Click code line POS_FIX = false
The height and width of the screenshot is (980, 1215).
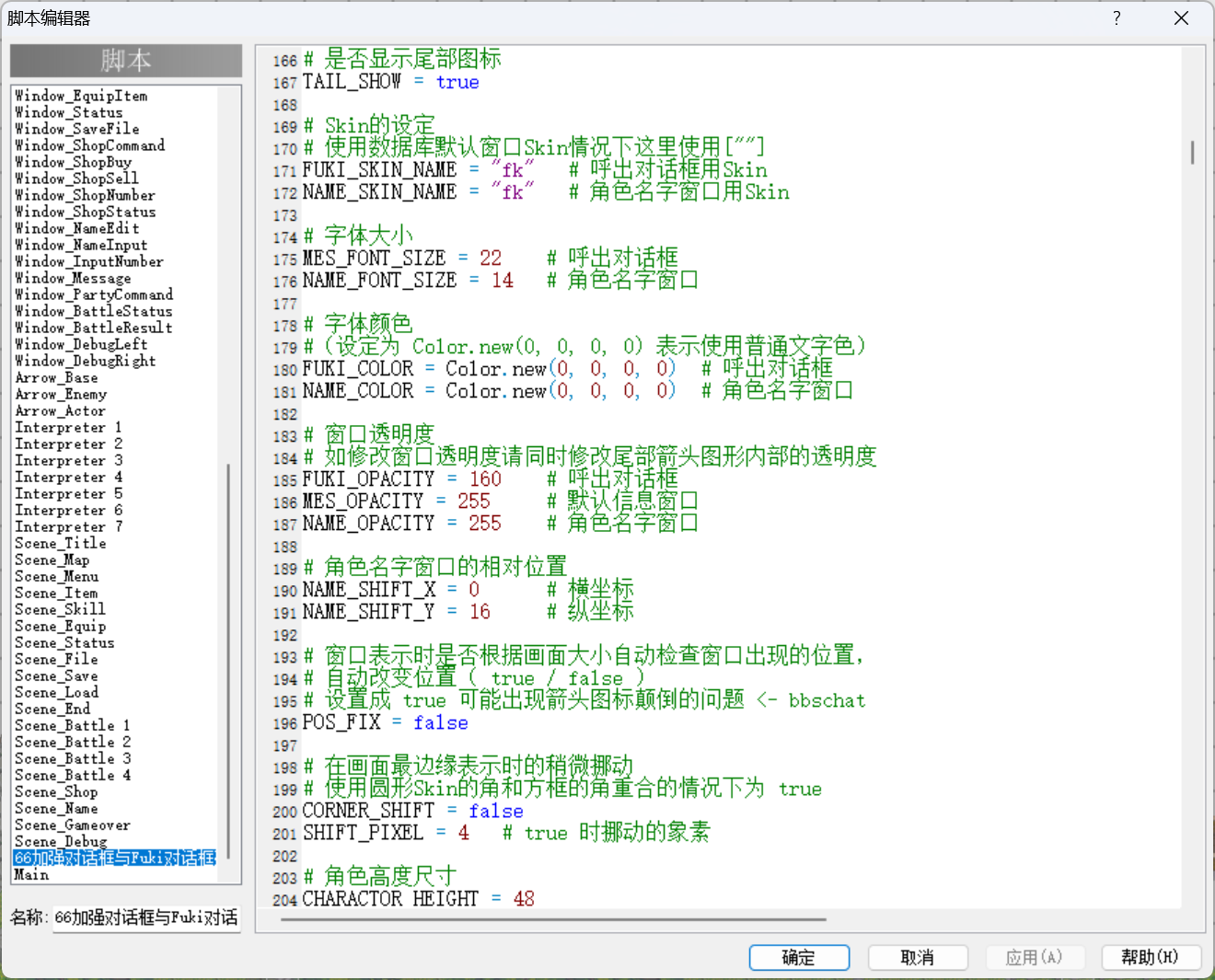(386, 722)
